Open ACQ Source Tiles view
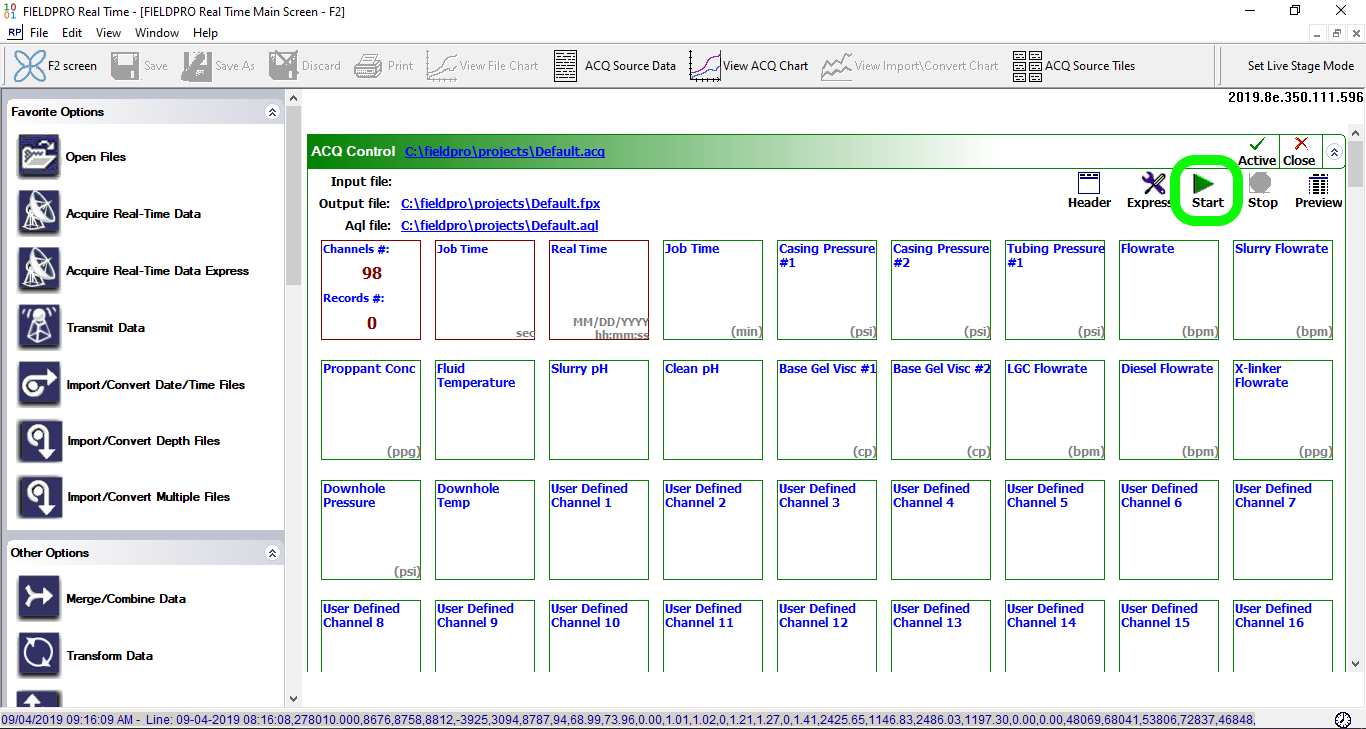The width and height of the screenshot is (1366, 729). coord(1073,66)
